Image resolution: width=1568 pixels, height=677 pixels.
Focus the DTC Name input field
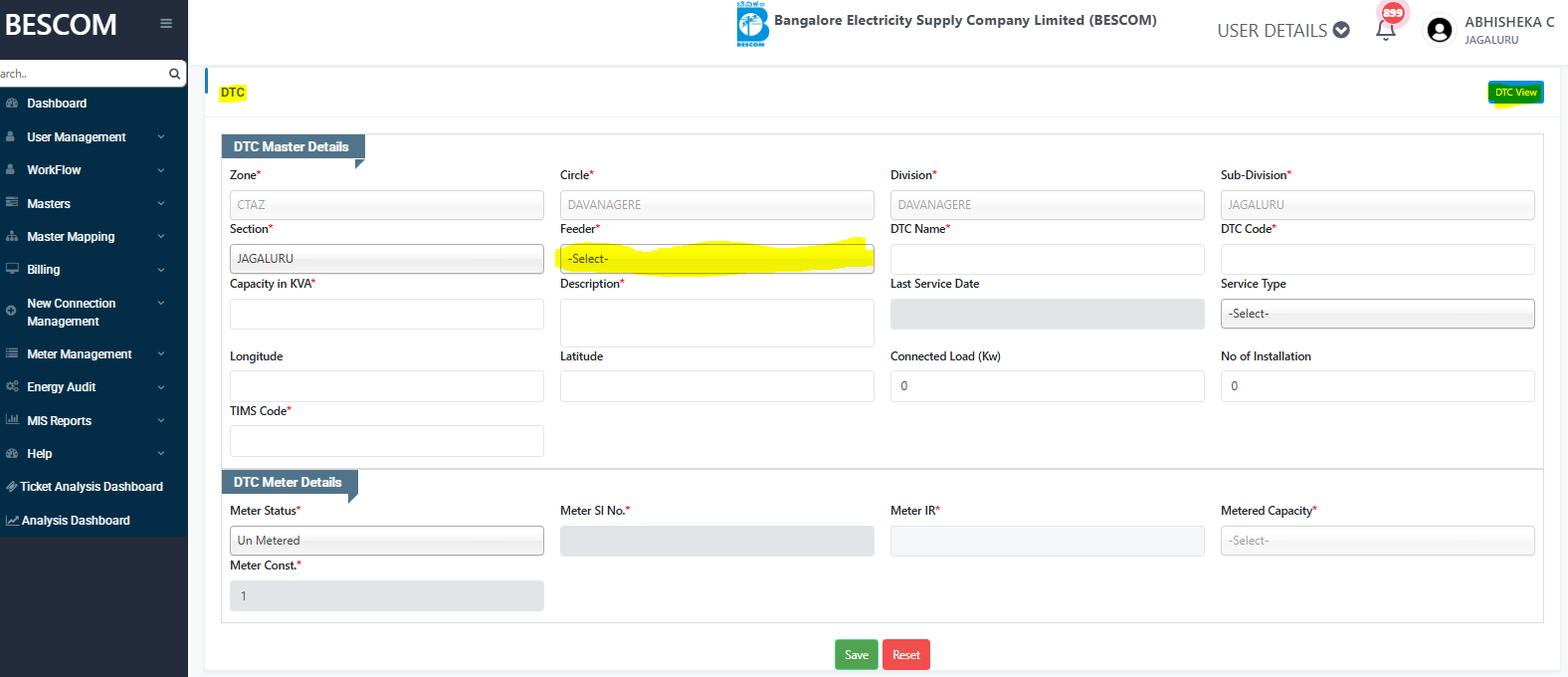click(x=1048, y=259)
